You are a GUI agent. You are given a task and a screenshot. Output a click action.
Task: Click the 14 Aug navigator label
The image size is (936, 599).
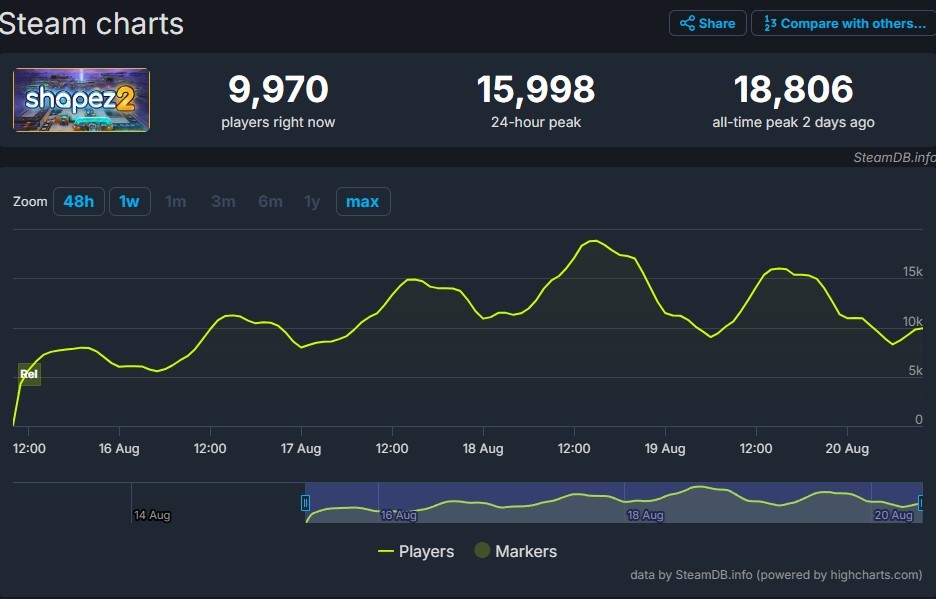pos(152,515)
